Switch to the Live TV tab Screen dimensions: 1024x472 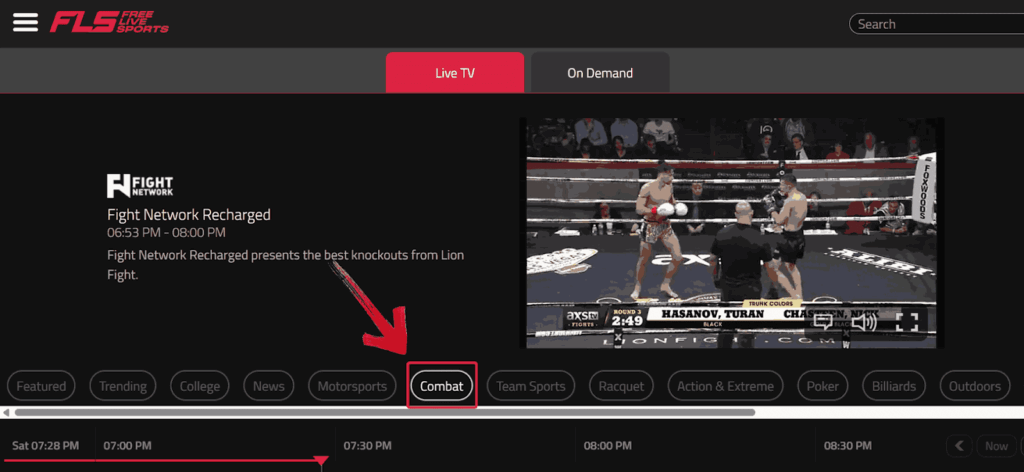[x=454, y=73]
